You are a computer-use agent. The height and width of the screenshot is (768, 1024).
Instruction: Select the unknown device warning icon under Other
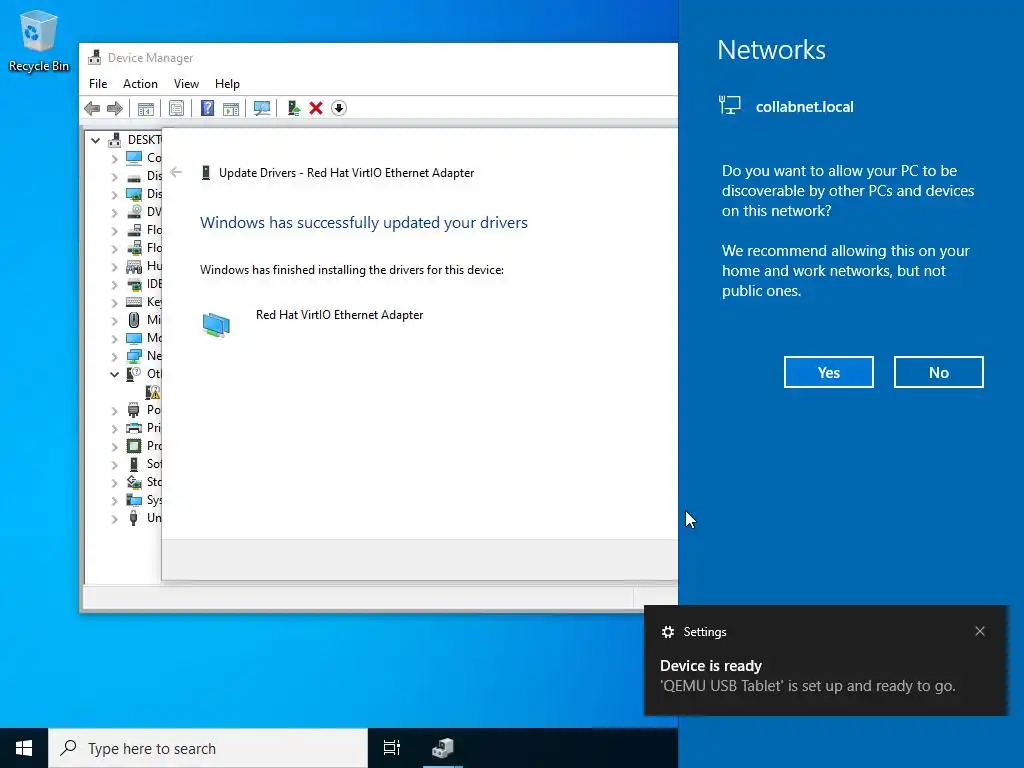click(x=153, y=392)
